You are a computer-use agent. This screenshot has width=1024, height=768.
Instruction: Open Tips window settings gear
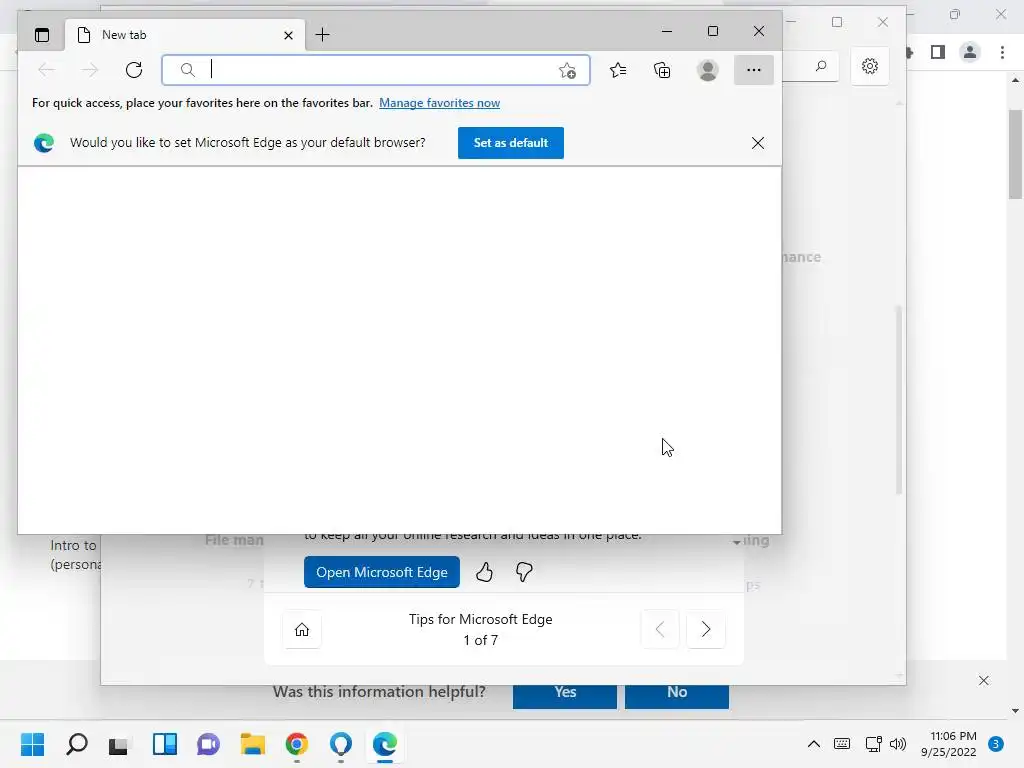click(870, 66)
